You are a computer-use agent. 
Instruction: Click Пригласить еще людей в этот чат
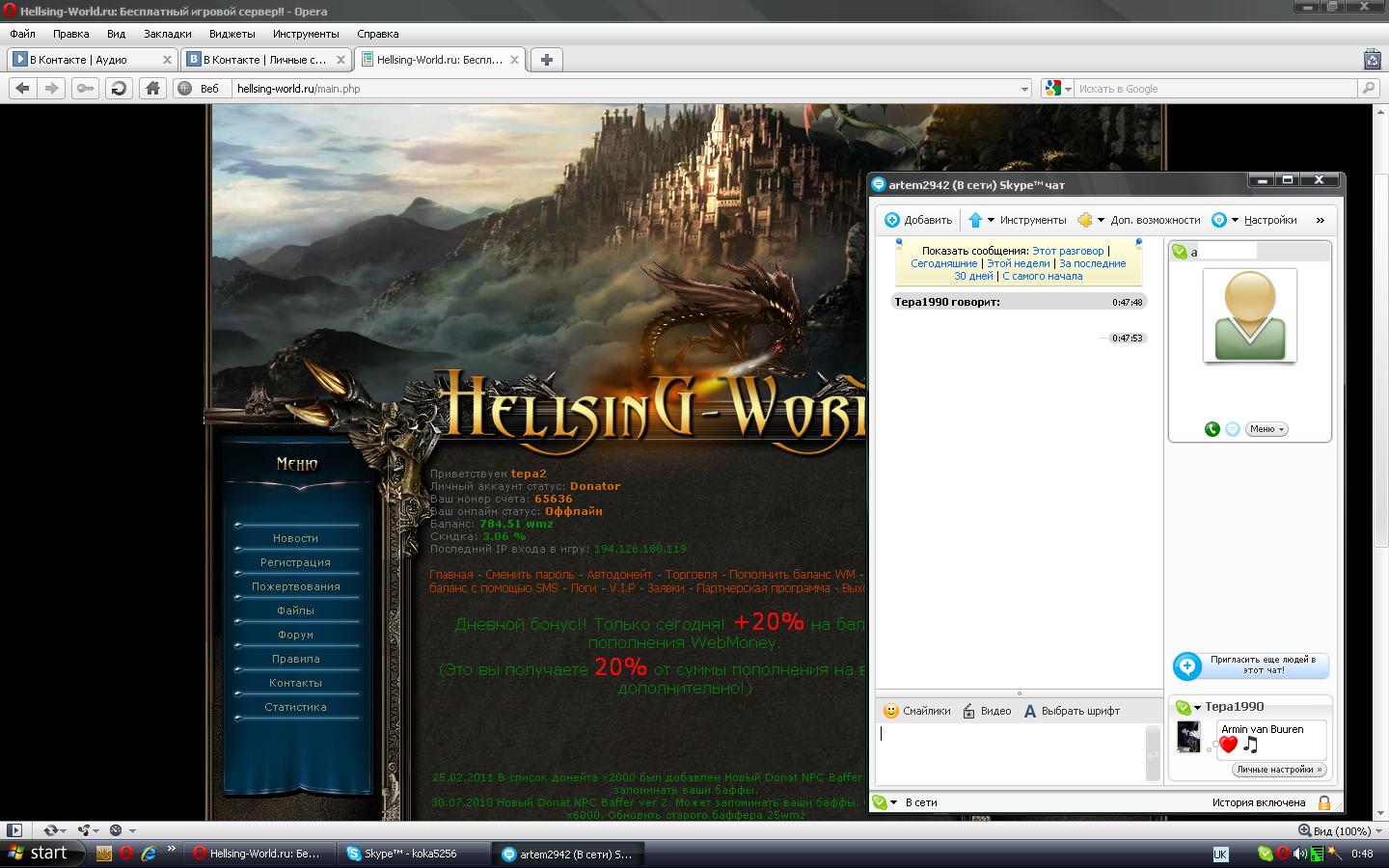[1250, 665]
